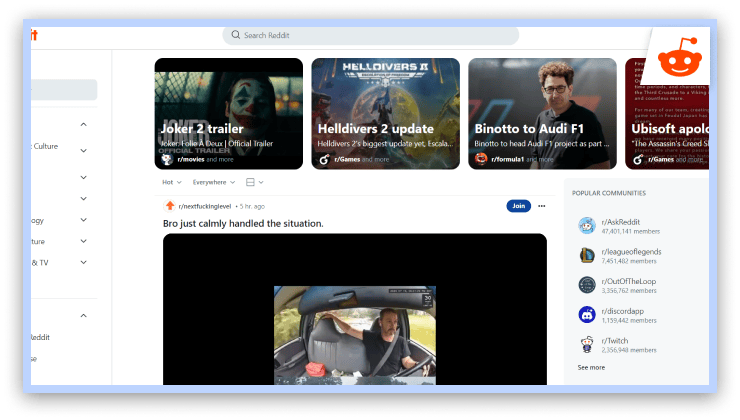Screen dimensions: 740x420
Task: Click See more under Popular Communities
Action: 591,367
